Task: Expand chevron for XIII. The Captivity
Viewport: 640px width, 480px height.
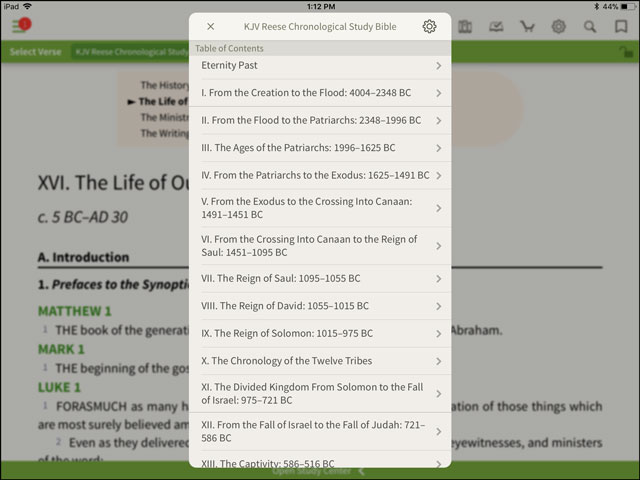Action: click(438, 464)
